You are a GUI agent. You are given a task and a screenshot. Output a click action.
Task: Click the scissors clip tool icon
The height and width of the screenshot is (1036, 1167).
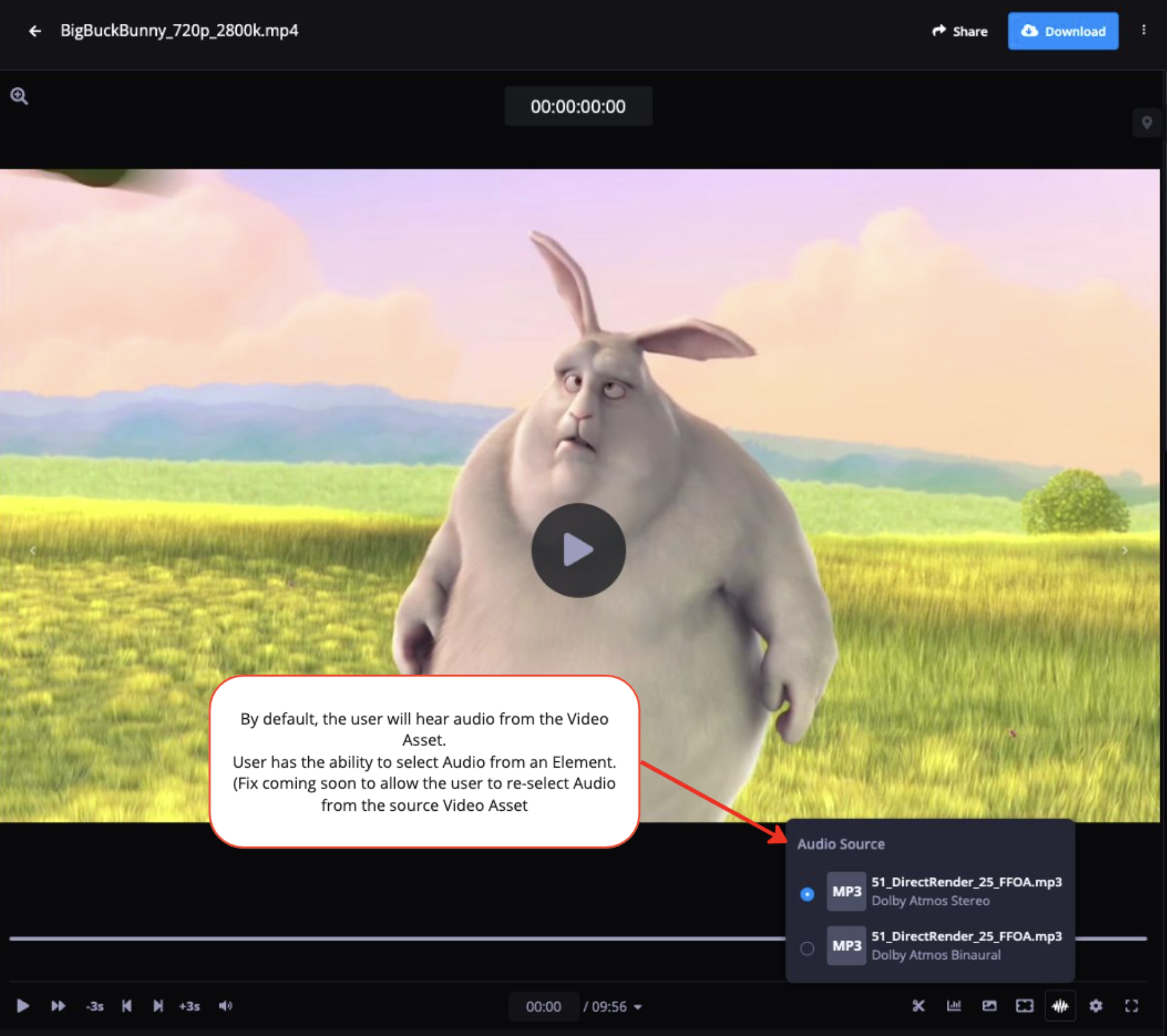click(918, 1006)
